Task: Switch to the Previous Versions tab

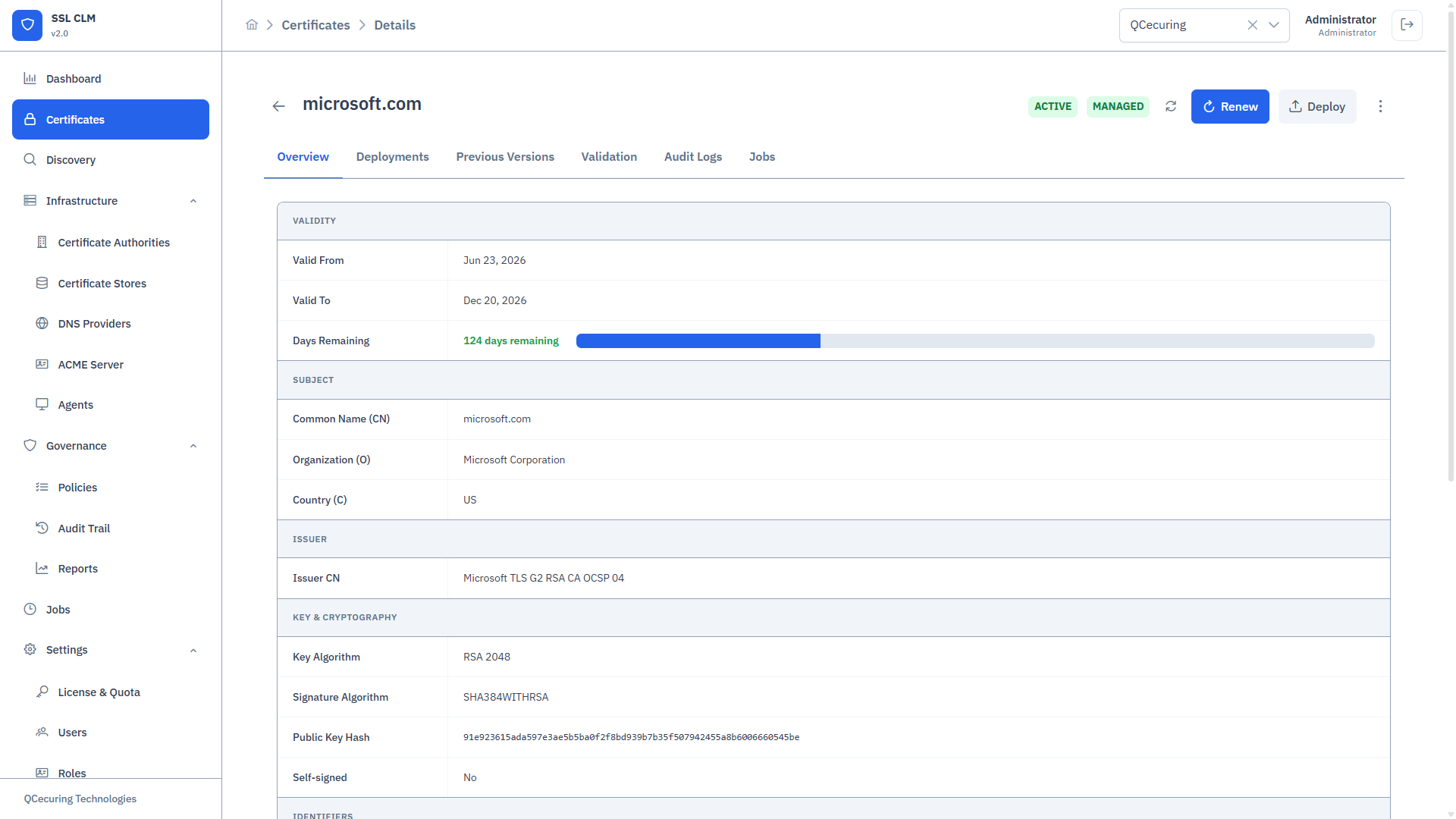Action: (505, 157)
